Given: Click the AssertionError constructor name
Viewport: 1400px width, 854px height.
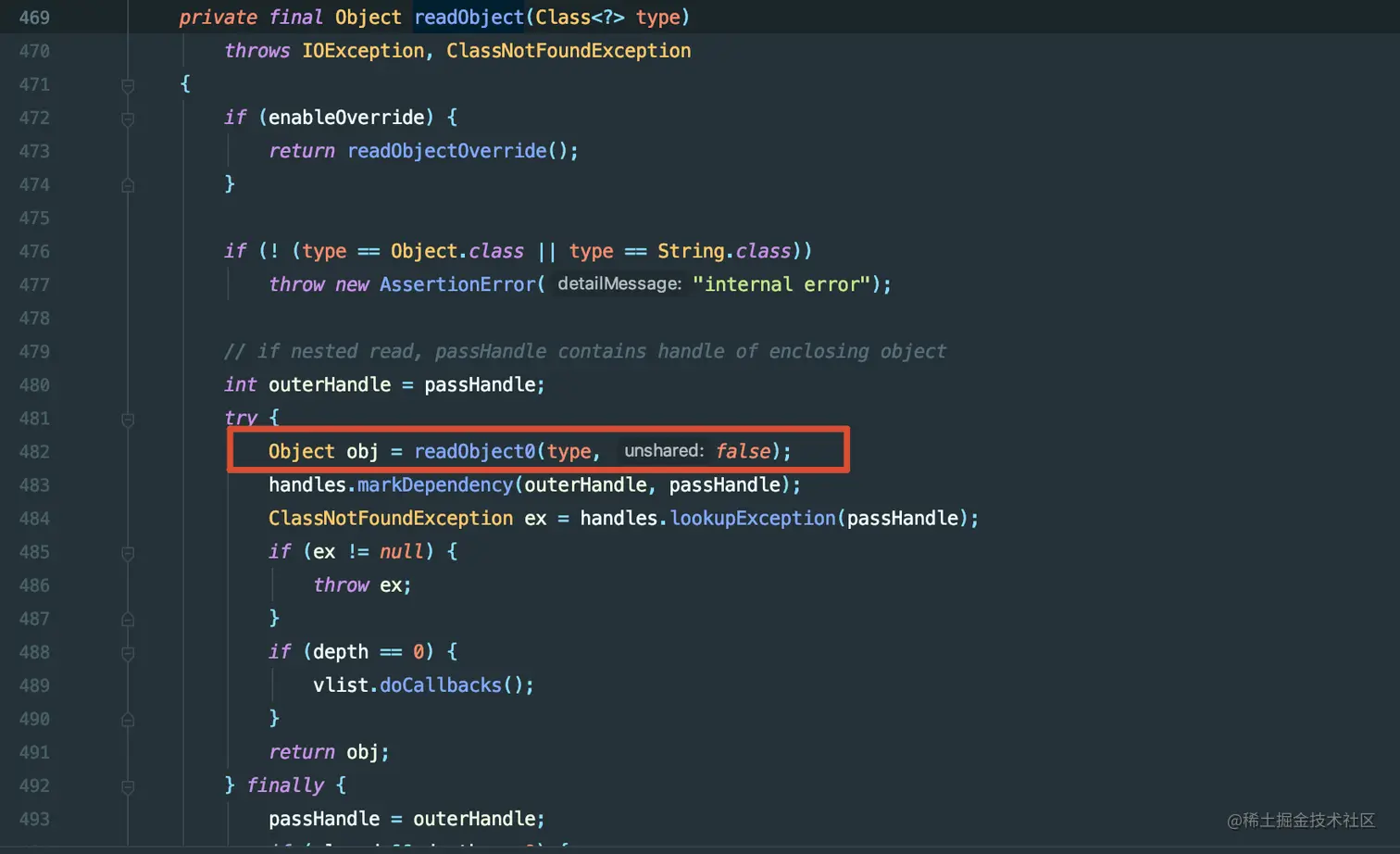Looking at the screenshot, I should click(x=457, y=284).
